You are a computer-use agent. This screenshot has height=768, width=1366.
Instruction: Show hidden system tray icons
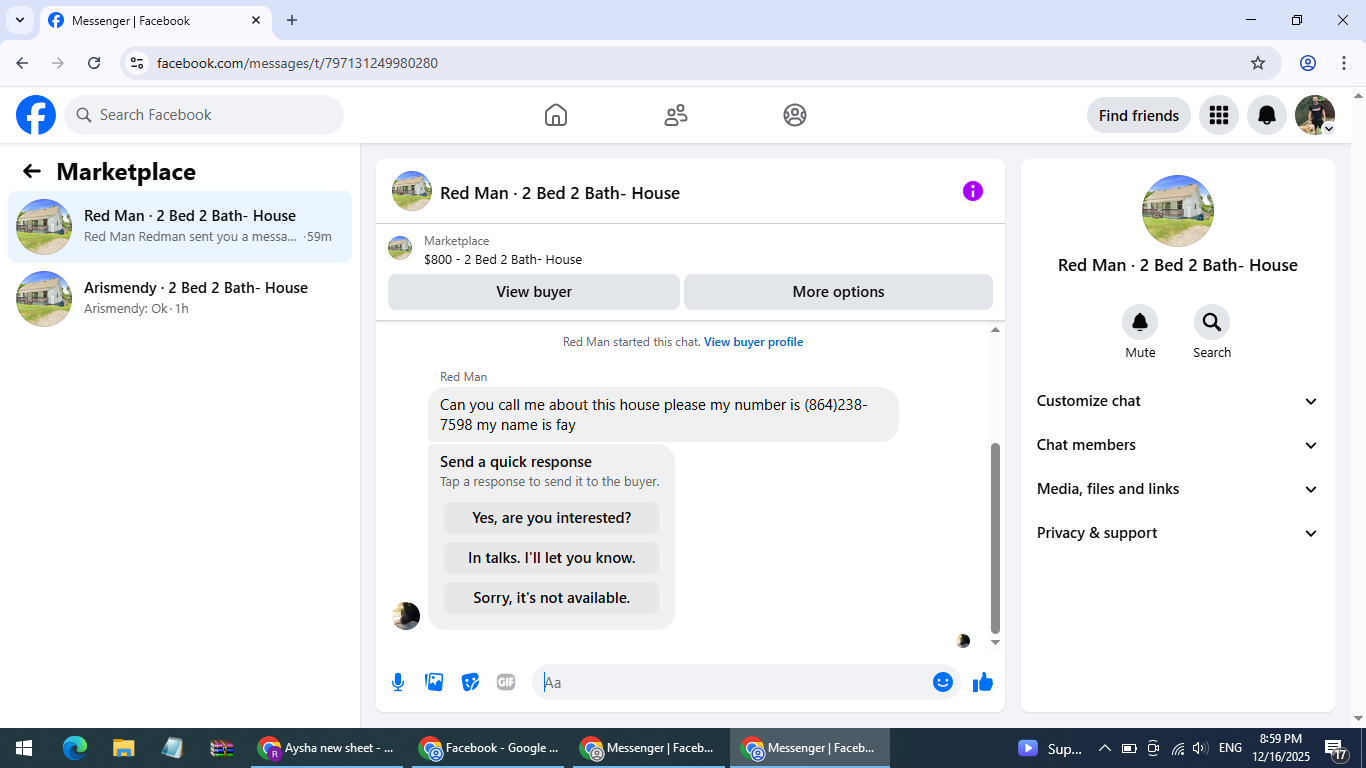(x=1104, y=748)
